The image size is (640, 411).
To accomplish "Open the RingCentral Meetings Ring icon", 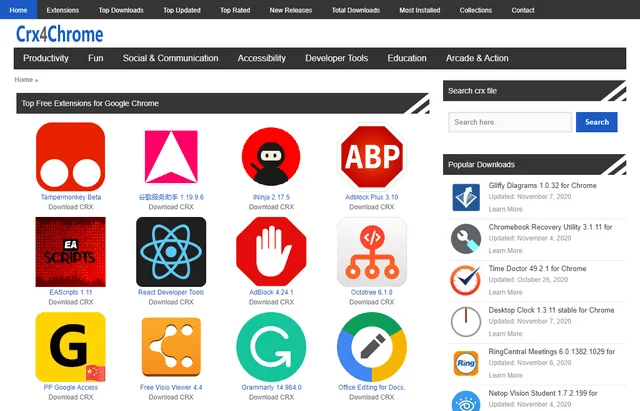I will point(466,363).
